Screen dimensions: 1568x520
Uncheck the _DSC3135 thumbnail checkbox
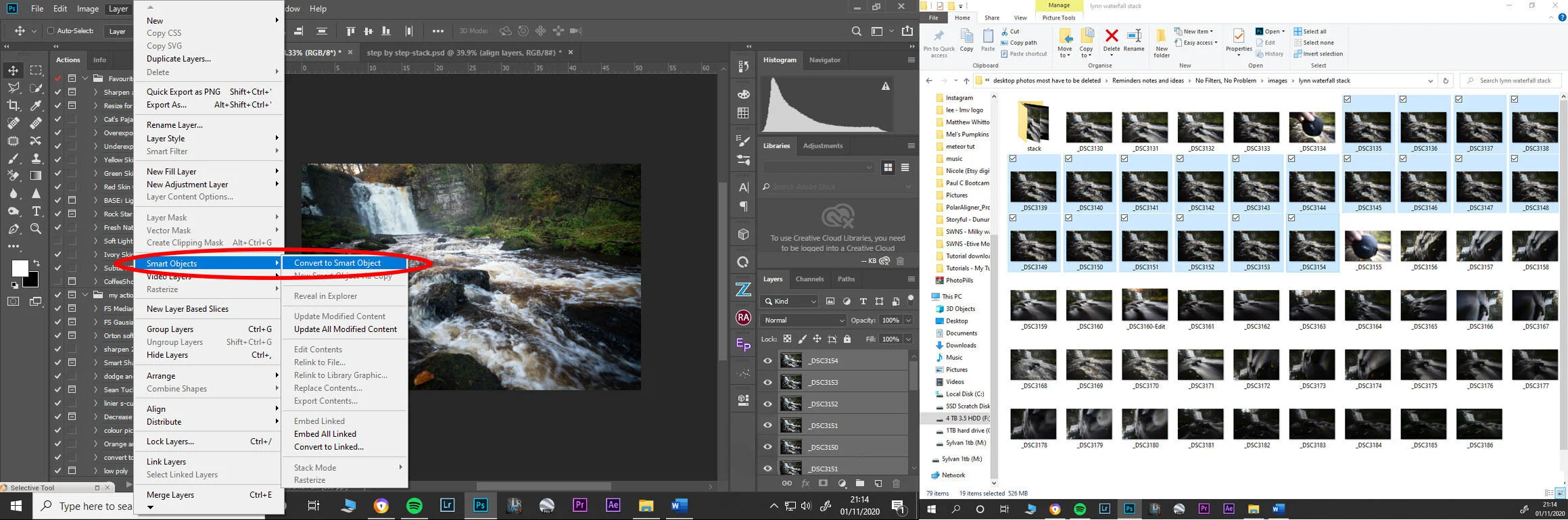1348,99
